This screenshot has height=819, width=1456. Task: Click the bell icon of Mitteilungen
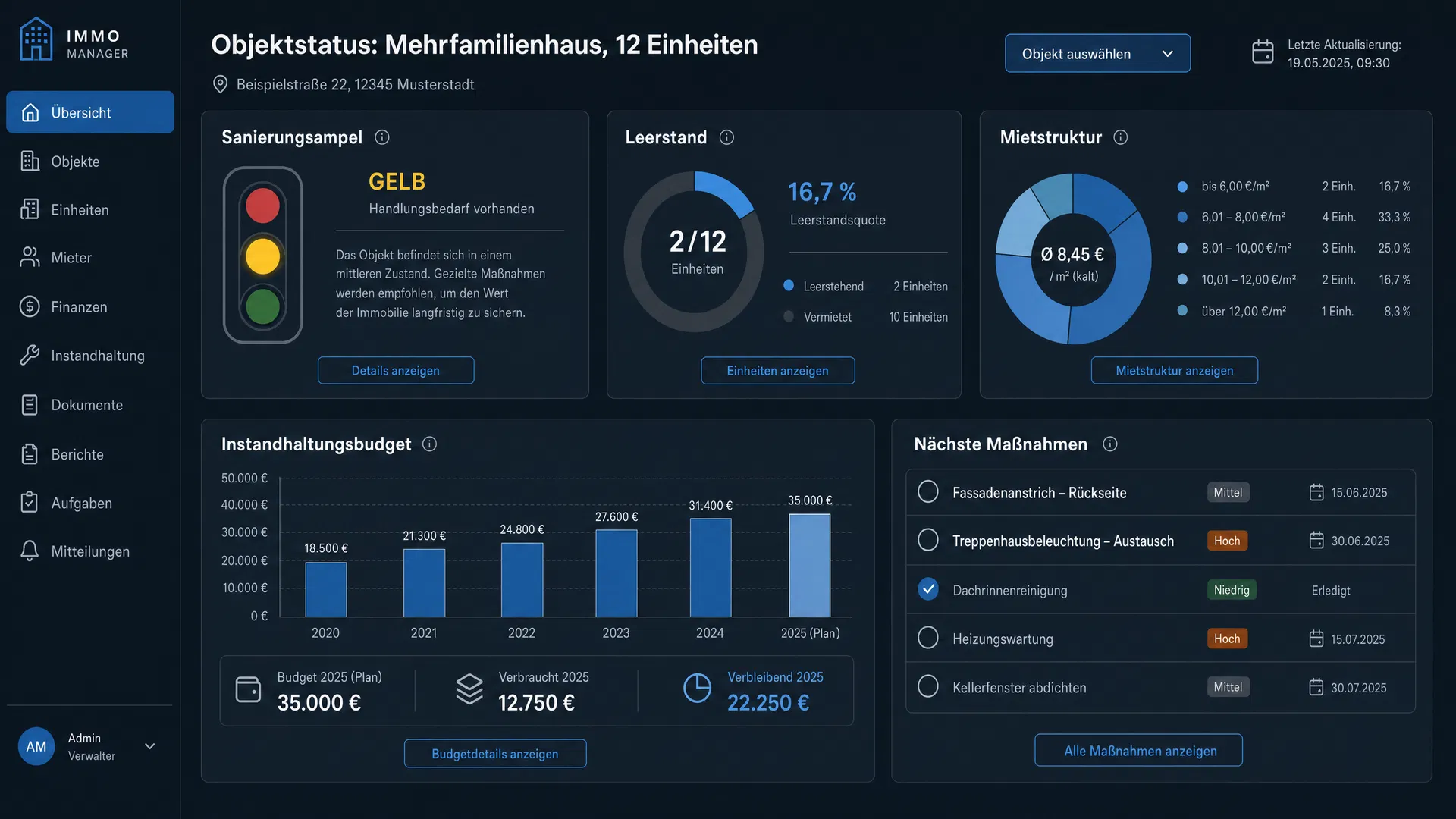tap(30, 551)
